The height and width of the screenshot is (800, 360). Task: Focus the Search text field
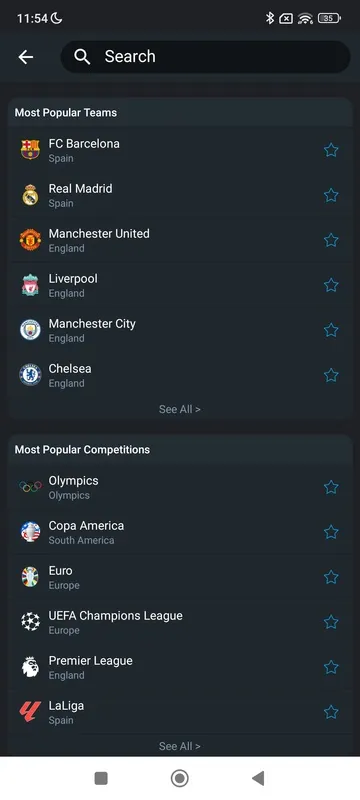[205, 57]
